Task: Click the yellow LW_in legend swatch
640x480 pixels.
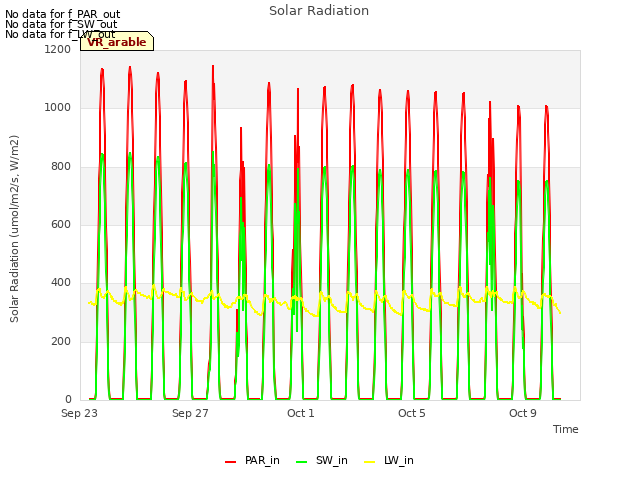Action: [x=369, y=462]
